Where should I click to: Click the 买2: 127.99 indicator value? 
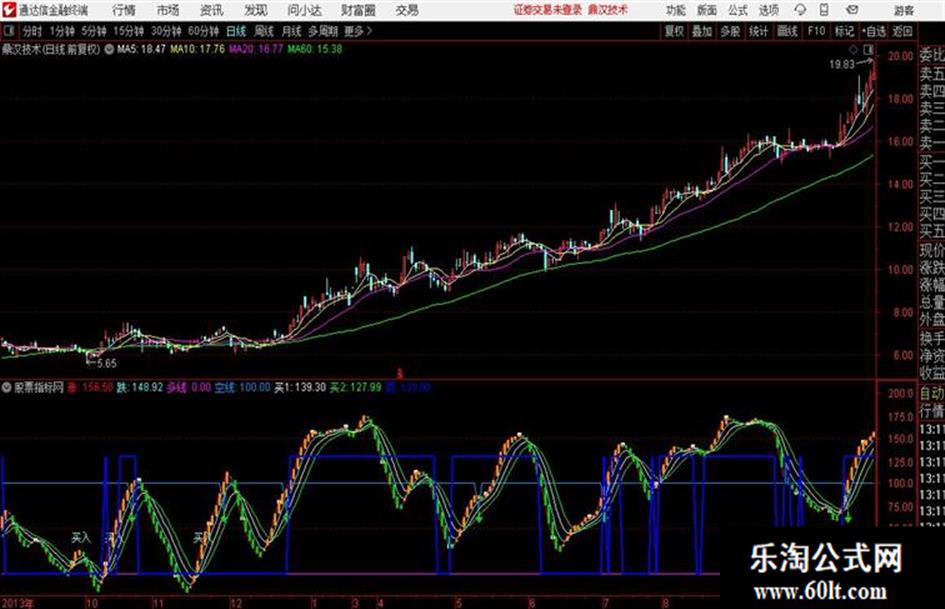tap(356, 387)
